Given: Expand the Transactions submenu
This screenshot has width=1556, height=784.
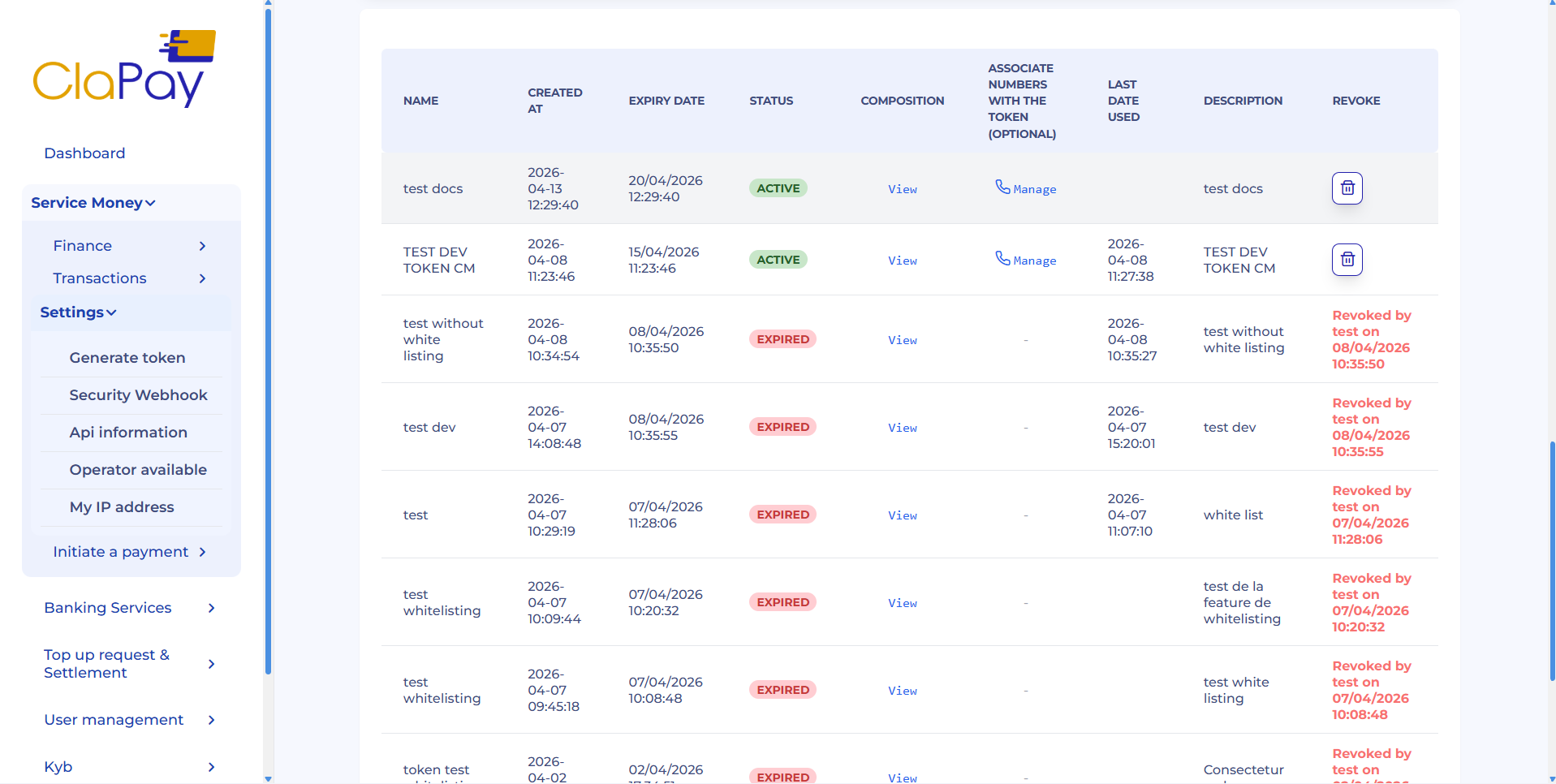Looking at the screenshot, I should point(130,278).
